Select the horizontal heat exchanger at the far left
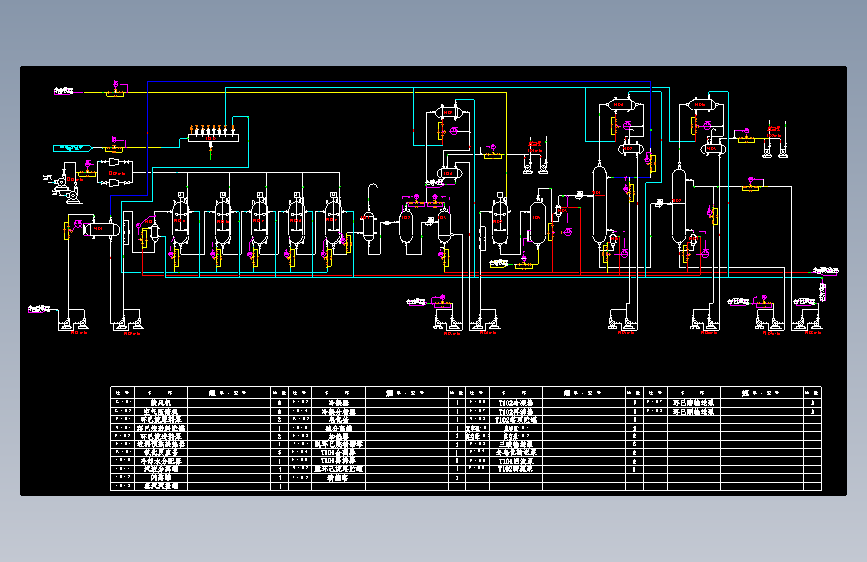Viewport: 867px width, 562px height. coord(100,228)
